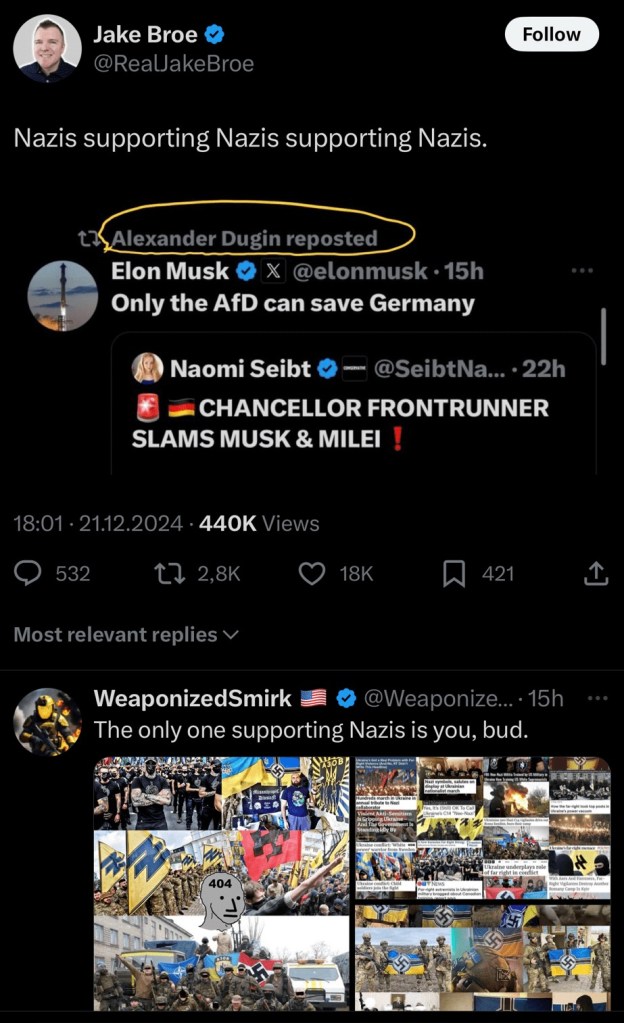The width and height of the screenshot is (624, 1023).
Task: Bookmark the post using the bookmark icon
Action: 454,573
